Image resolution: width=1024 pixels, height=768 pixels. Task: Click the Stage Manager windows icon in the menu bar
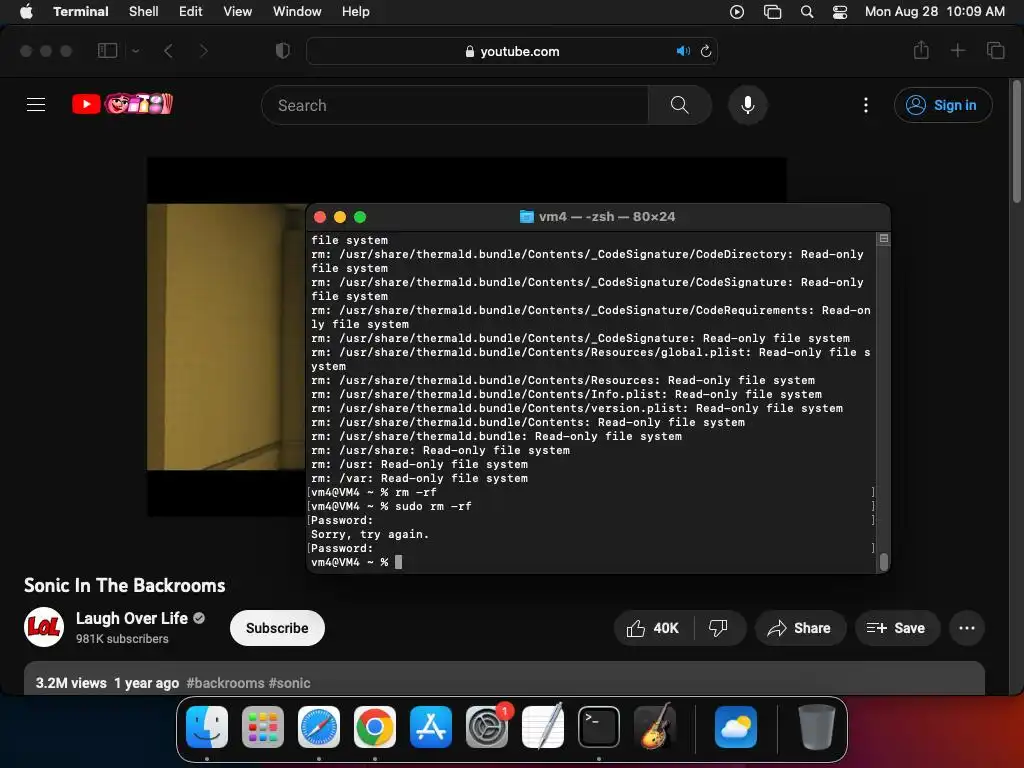click(x=772, y=12)
